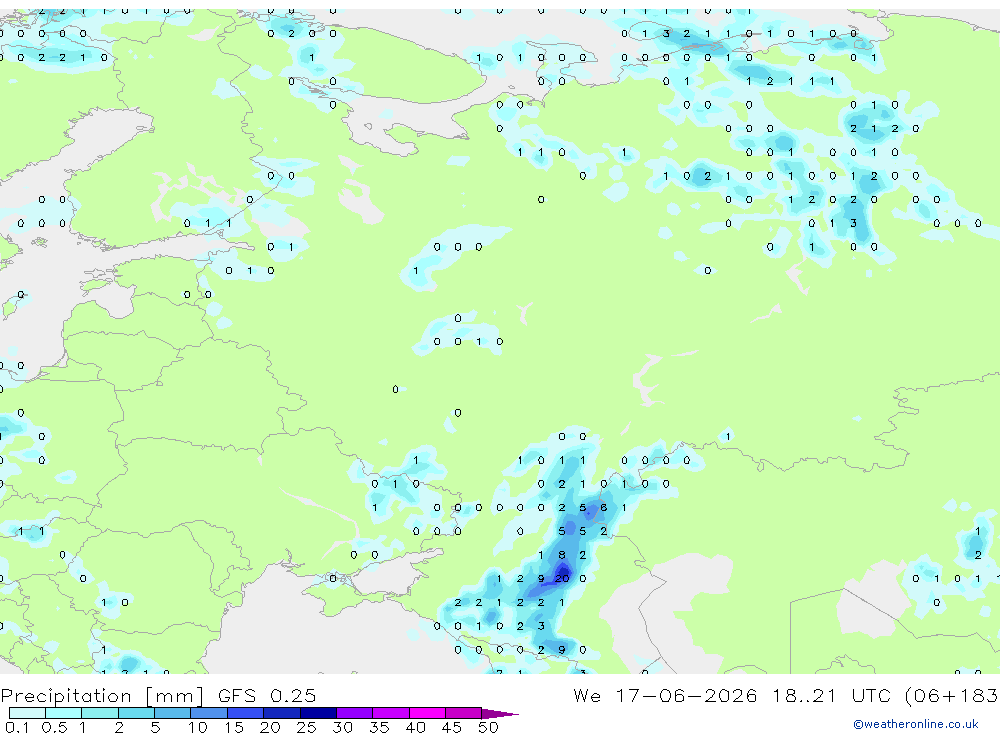Image resolution: width=1000 pixels, height=733 pixels.
Task: Choose the 20–25 mm dark blue swatch
Action: pyautogui.click(x=282, y=713)
